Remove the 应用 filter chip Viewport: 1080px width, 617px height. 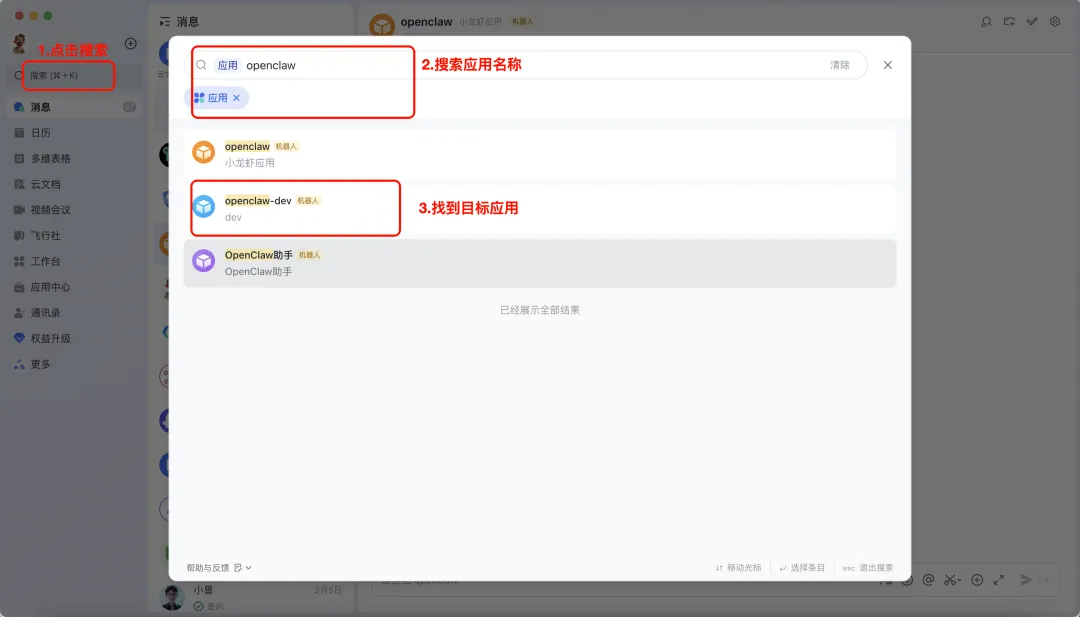pyautogui.click(x=236, y=98)
